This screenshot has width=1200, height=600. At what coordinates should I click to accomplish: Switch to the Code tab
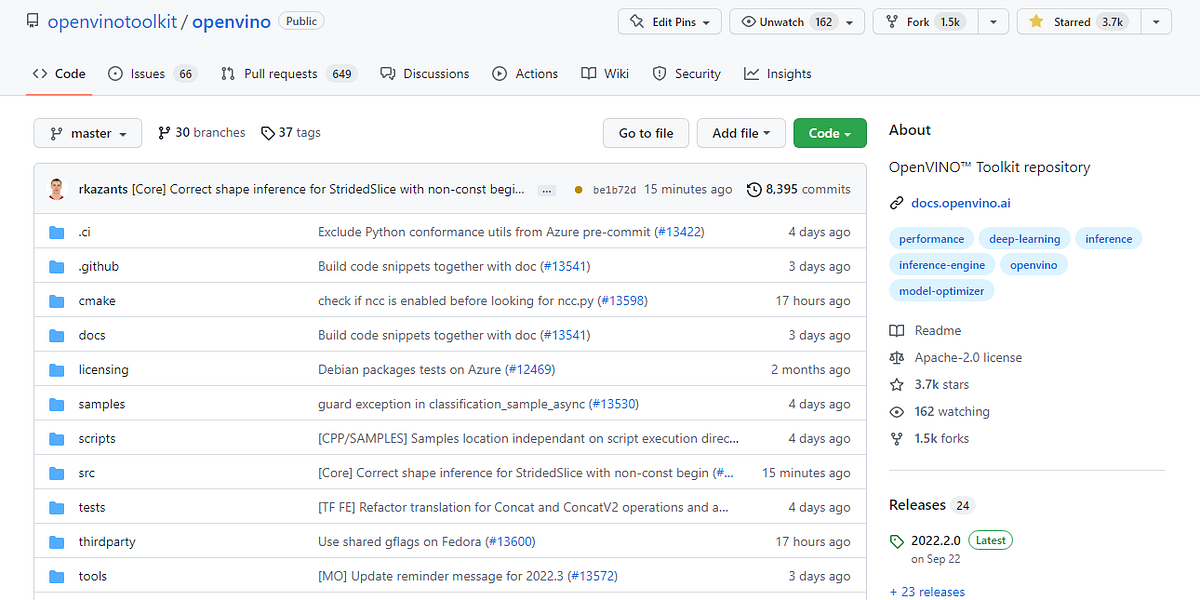59,74
